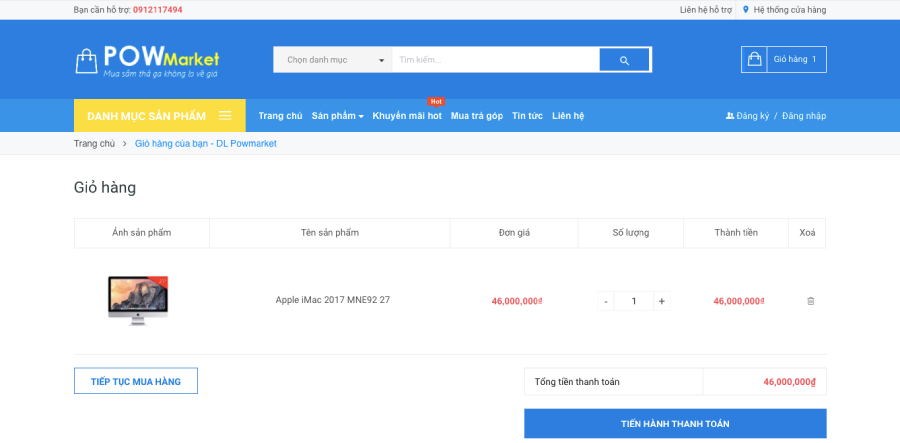Expand the Sản phẩm menu
Viewport: 900px width, 443px height.
point(338,116)
